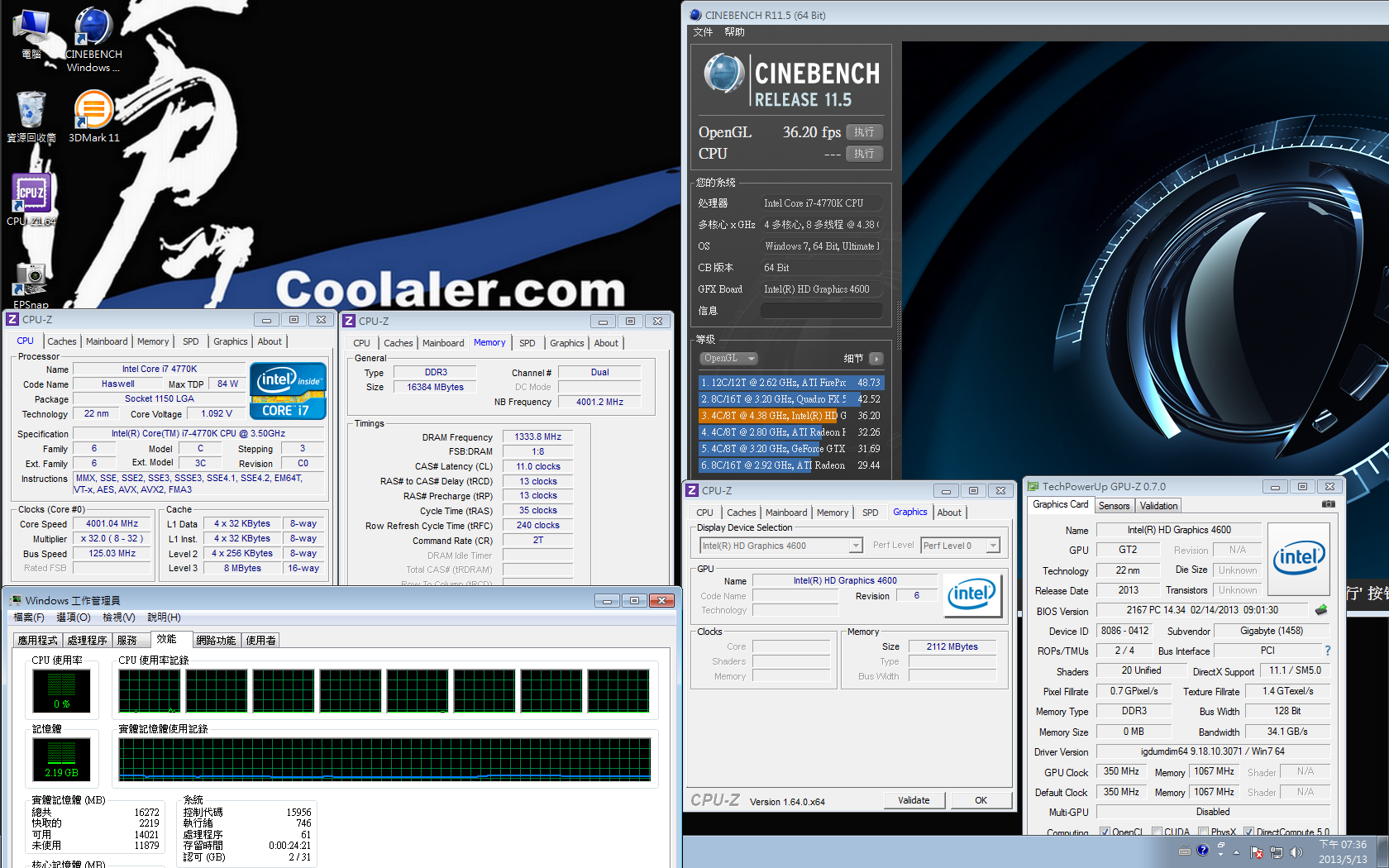Run the OpenGL test with 执行 button

coord(865,132)
